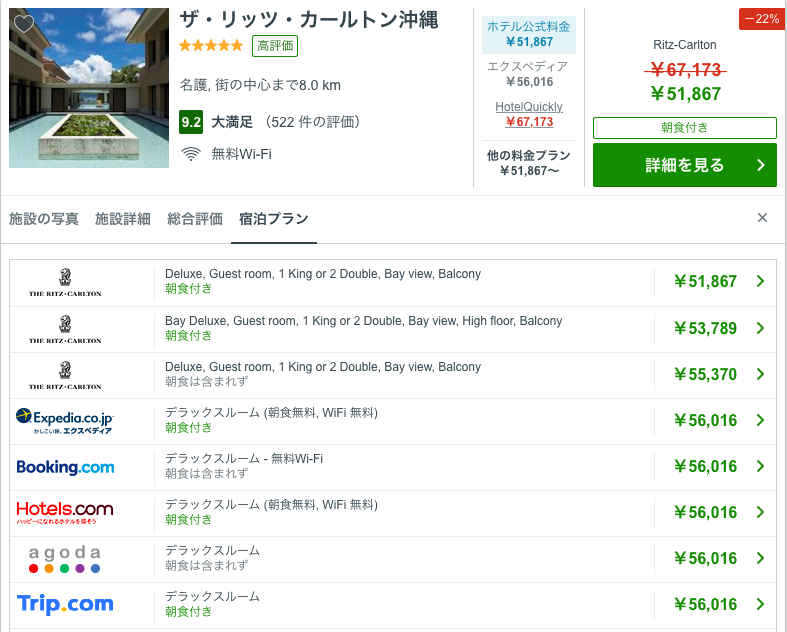The image size is (787, 632).
Task: Open the ¥51,867 Deluxe plan chevron
Action: (760, 281)
